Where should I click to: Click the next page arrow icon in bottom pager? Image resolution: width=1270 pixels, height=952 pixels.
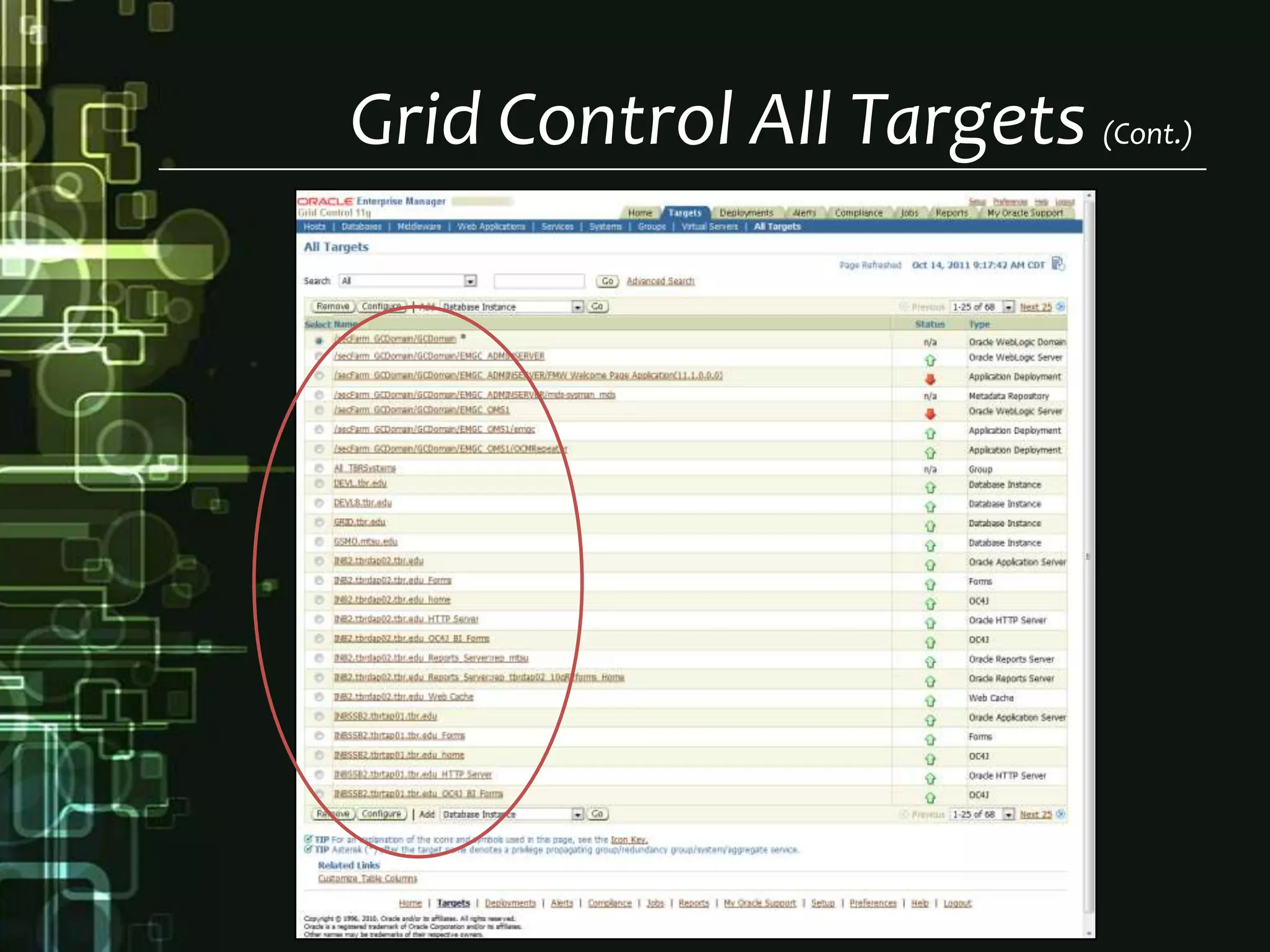point(1060,814)
